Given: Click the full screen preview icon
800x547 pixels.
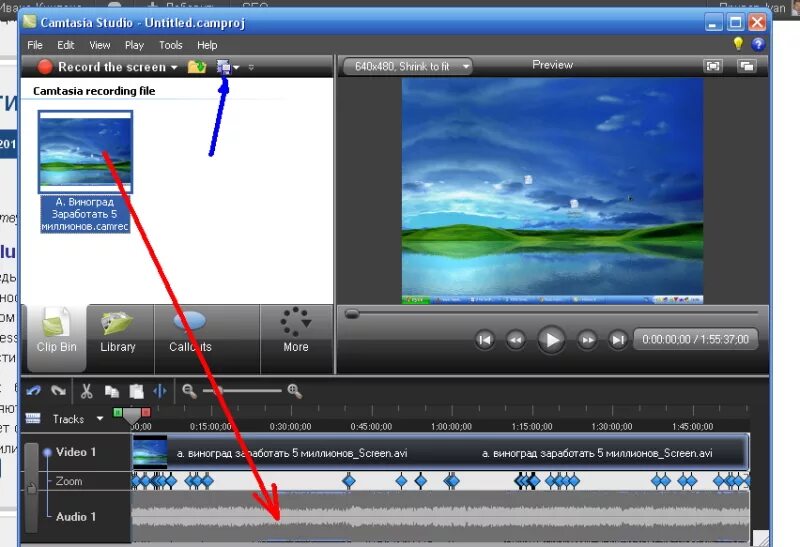Looking at the screenshot, I should (712, 66).
